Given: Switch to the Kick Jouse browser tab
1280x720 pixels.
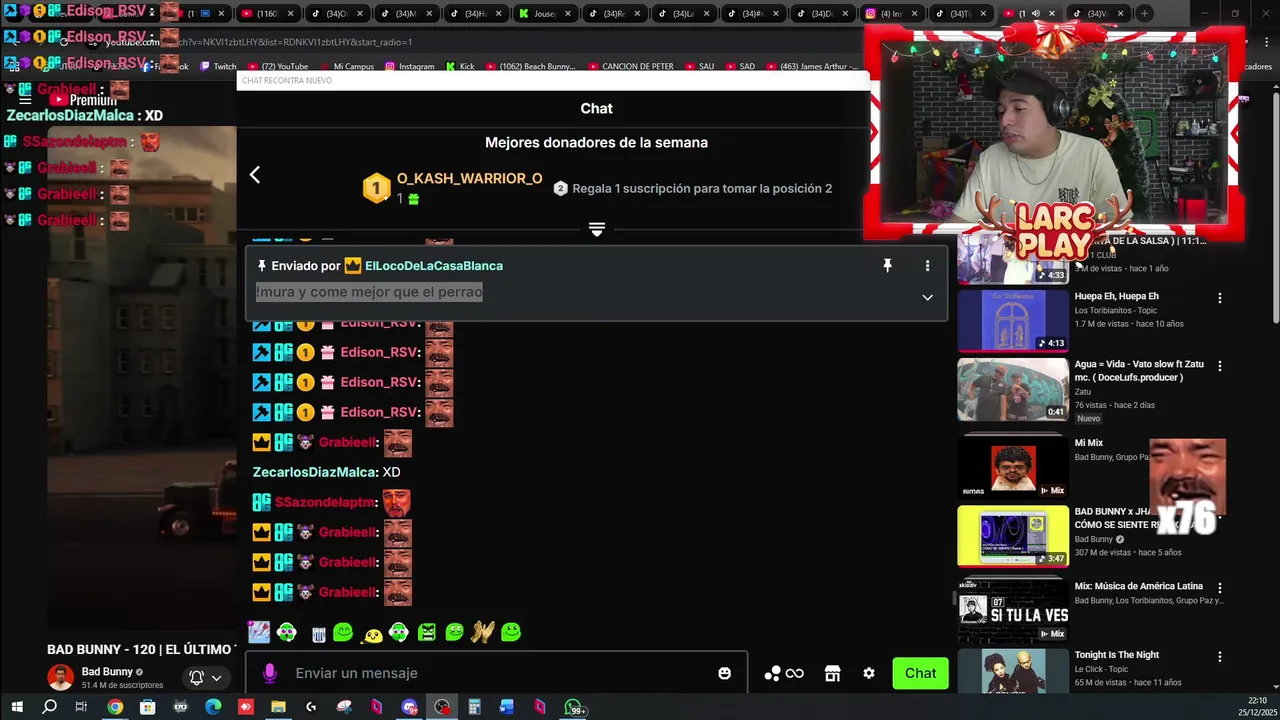Looking at the screenshot, I should 544,14.
